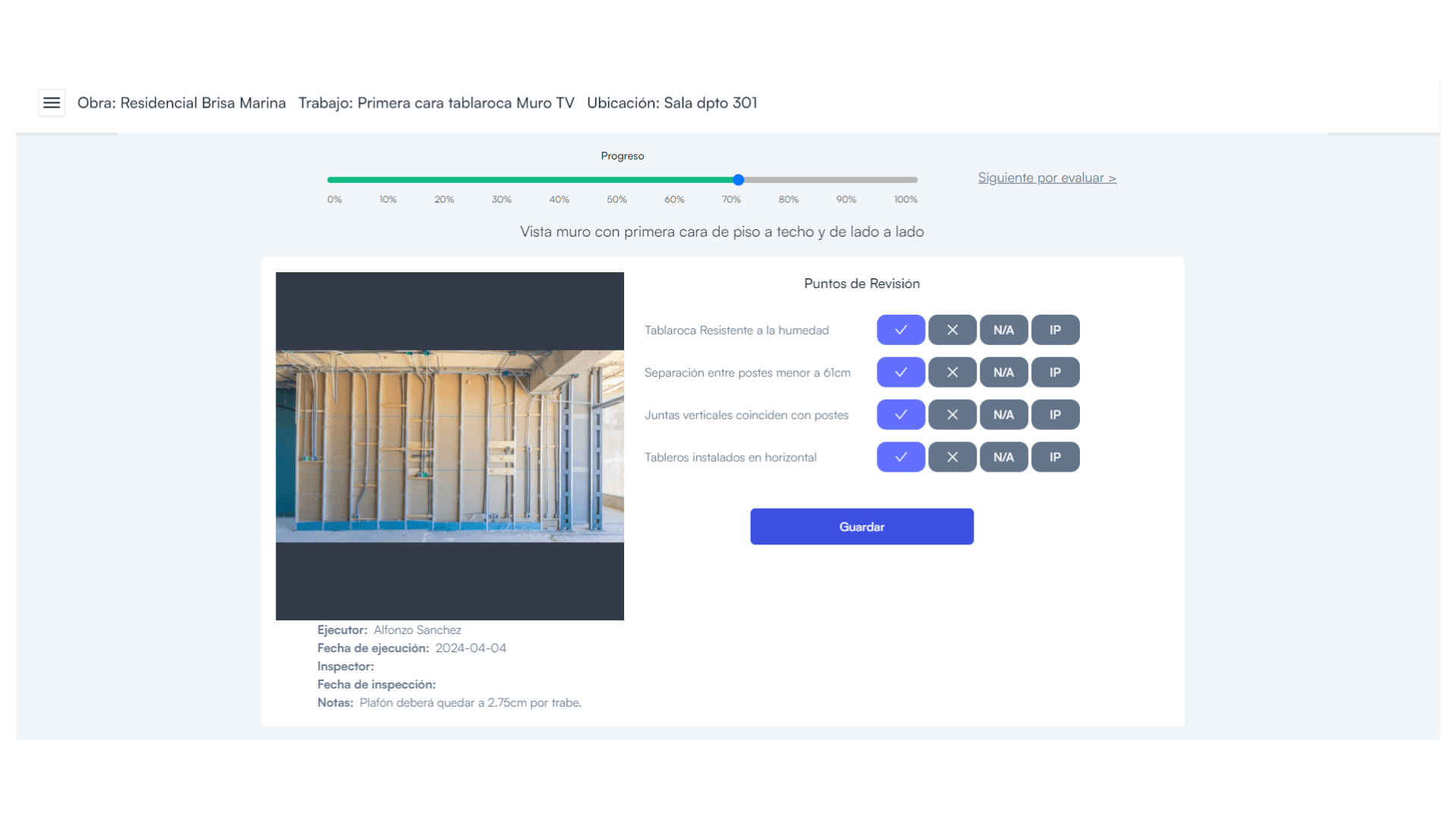This screenshot has height=819, width=1456.
Task: Approve Separación entre postes menor a 61cm
Action: (900, 372)
